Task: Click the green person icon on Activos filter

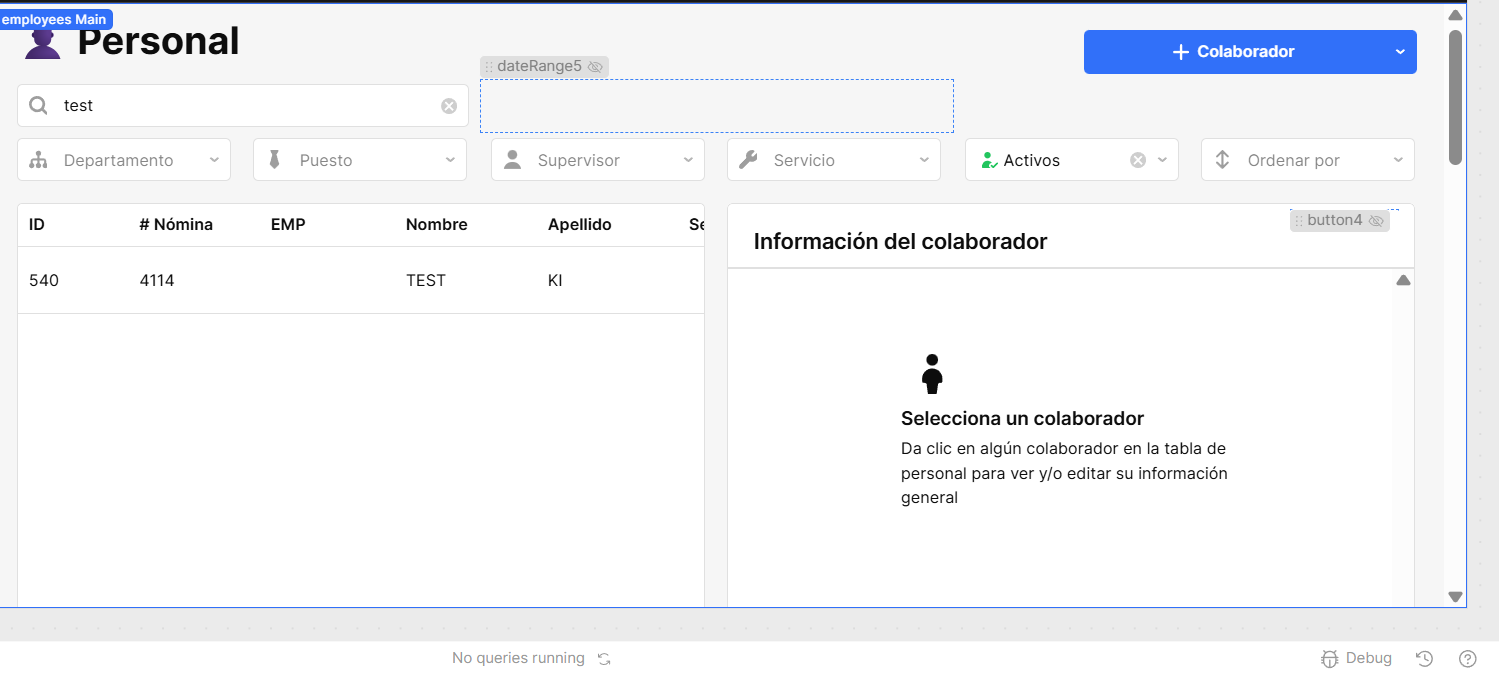Action: (x=989, y=159)
